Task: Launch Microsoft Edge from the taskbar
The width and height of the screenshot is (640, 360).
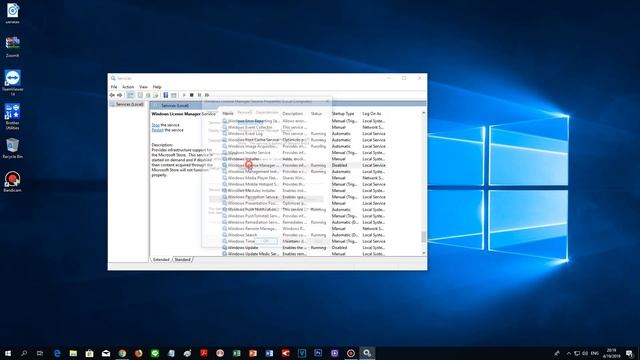Action: (57, 353)
